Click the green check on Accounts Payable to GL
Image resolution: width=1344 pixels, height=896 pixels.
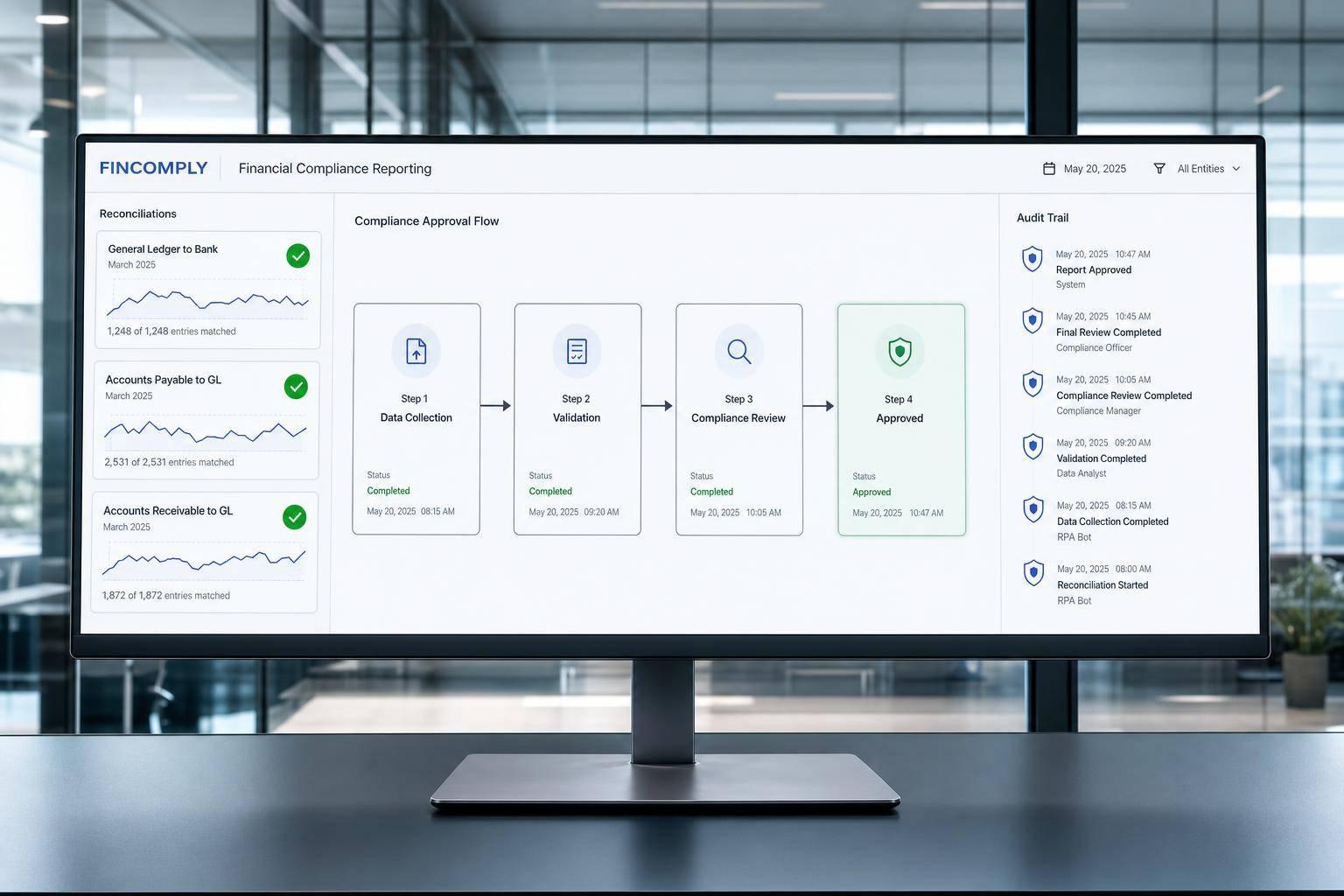[296, 386]
